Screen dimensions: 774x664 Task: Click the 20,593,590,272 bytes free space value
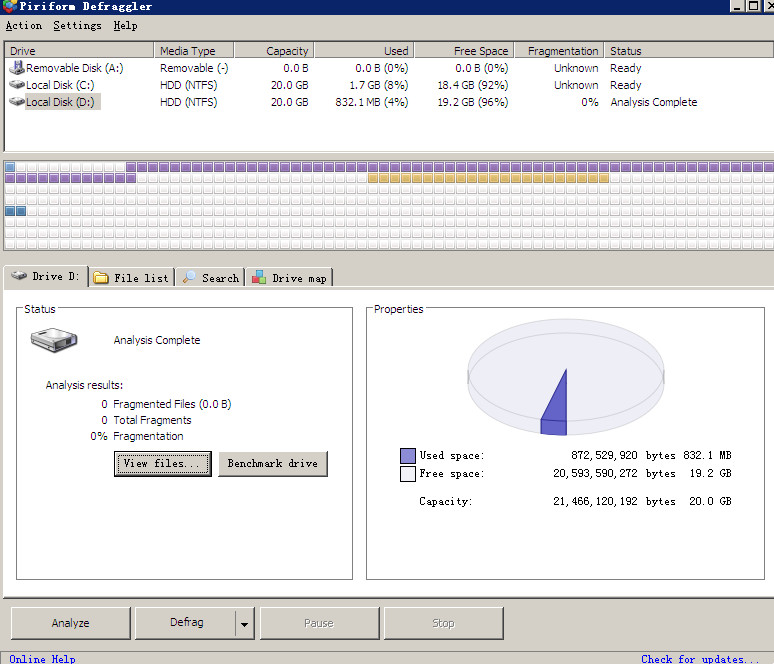[x=614, y=473]
